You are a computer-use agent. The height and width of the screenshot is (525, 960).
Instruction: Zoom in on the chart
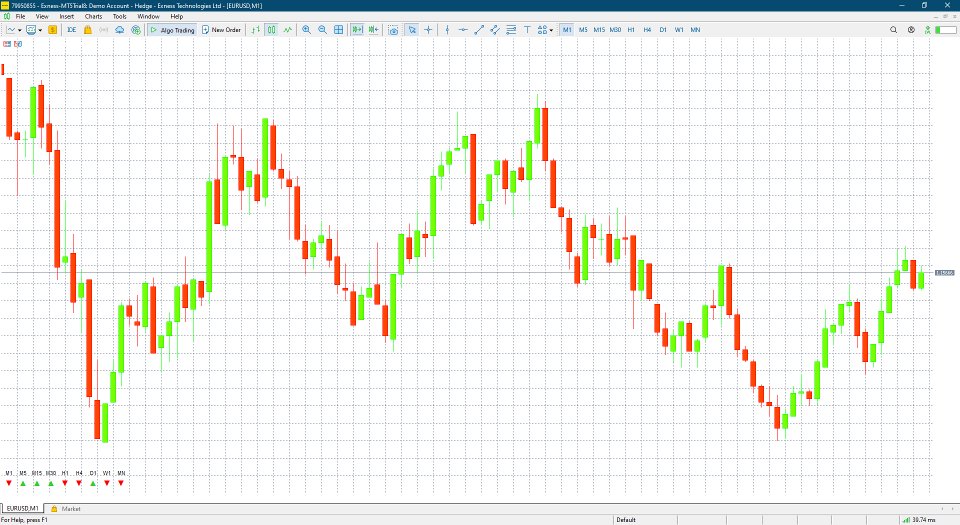[x=306, y=29]
